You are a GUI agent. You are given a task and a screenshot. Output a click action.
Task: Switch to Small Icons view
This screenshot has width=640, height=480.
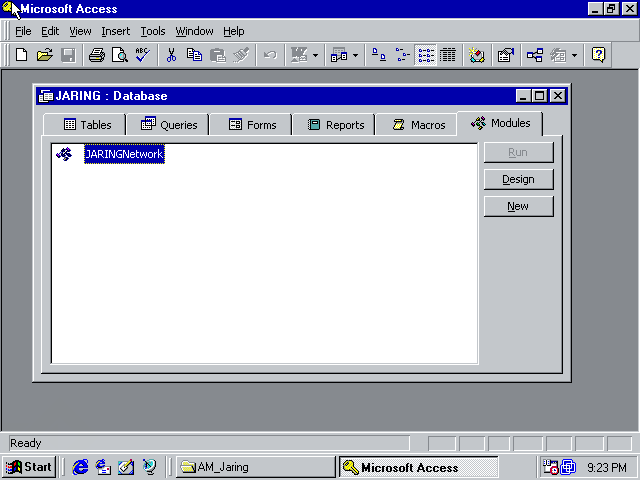402,55
